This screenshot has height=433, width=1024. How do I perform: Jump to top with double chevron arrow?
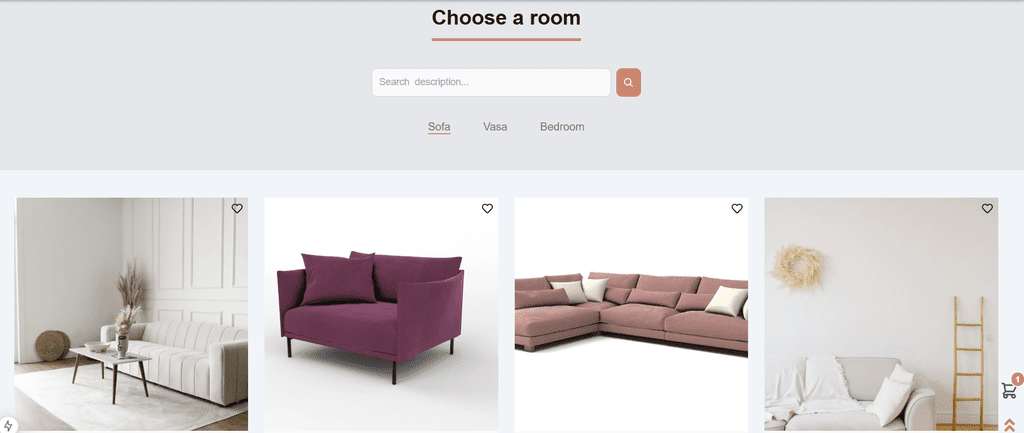1009,425
